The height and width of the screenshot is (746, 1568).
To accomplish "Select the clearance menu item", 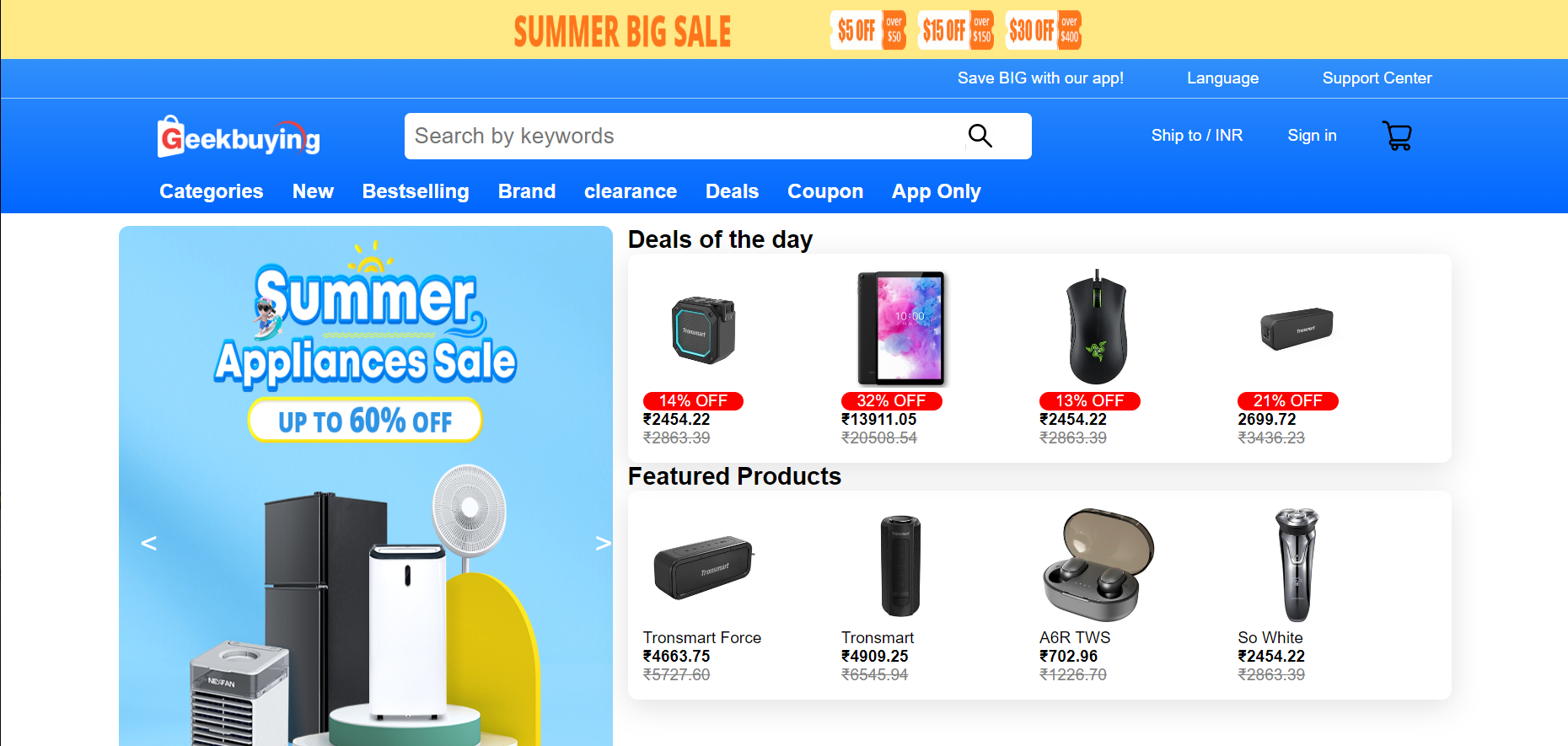I will [x=631, y=191].
